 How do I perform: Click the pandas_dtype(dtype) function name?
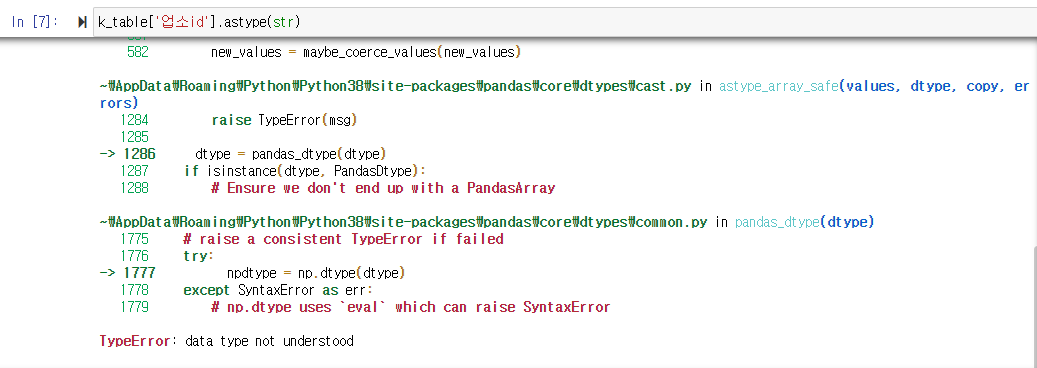coord(805,222)
